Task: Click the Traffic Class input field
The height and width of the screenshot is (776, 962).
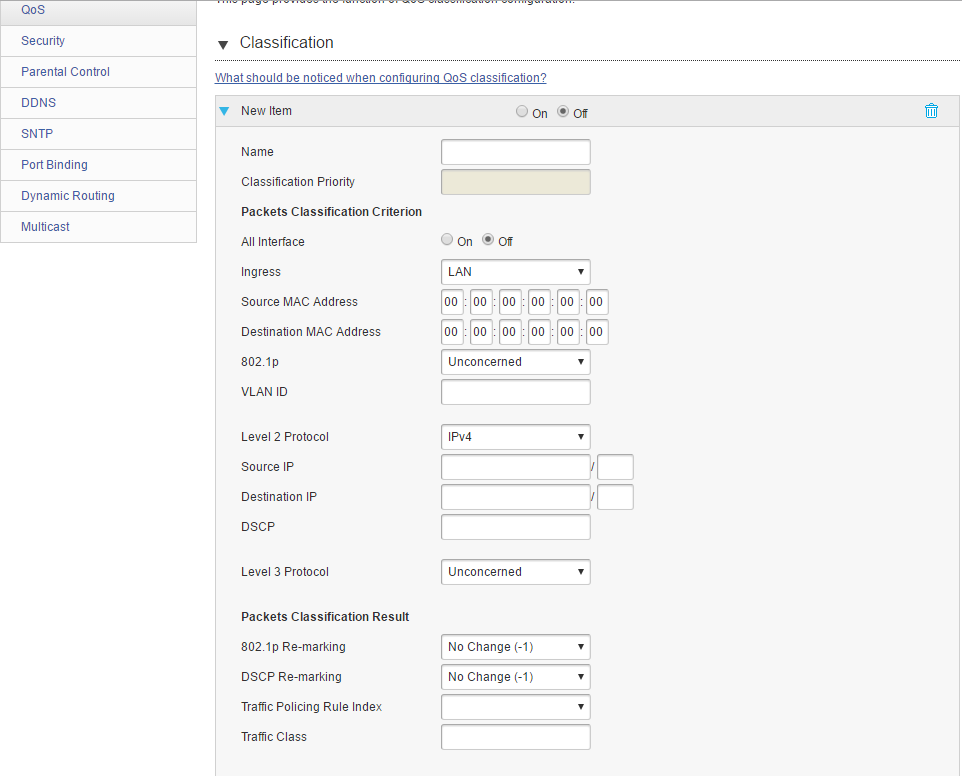Action: [515, 737]
